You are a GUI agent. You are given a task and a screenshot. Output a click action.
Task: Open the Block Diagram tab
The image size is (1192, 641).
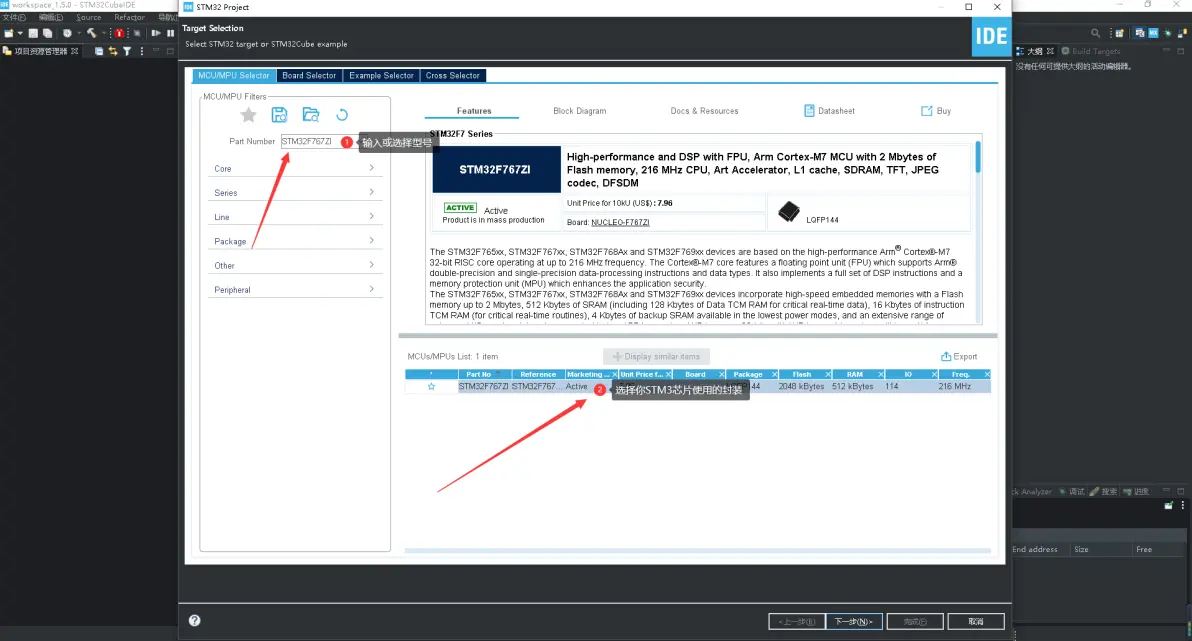coord(579,111)
